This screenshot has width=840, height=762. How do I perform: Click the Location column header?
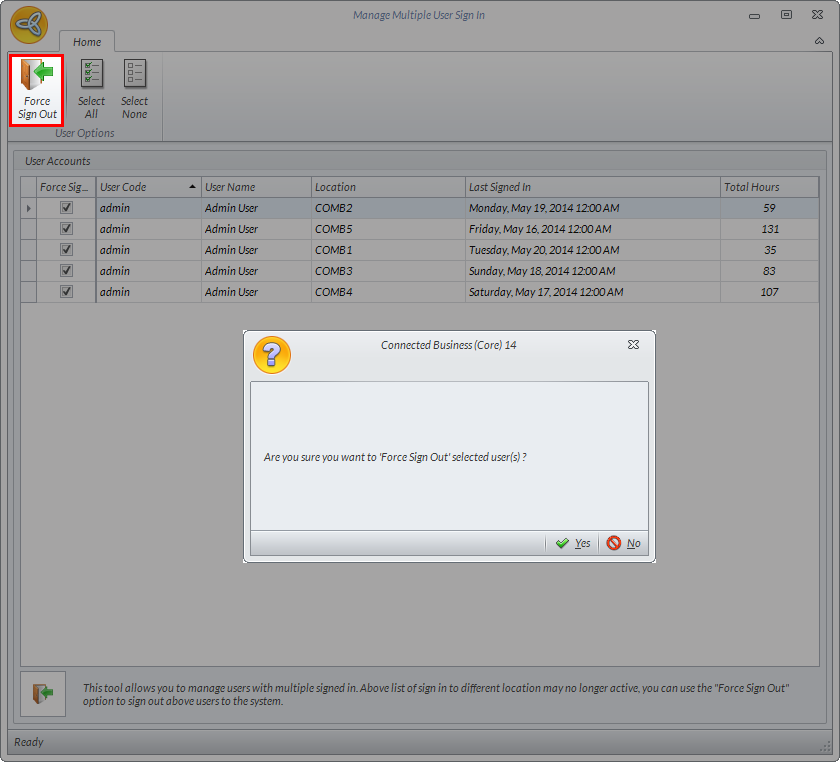(x=388, y=187)
